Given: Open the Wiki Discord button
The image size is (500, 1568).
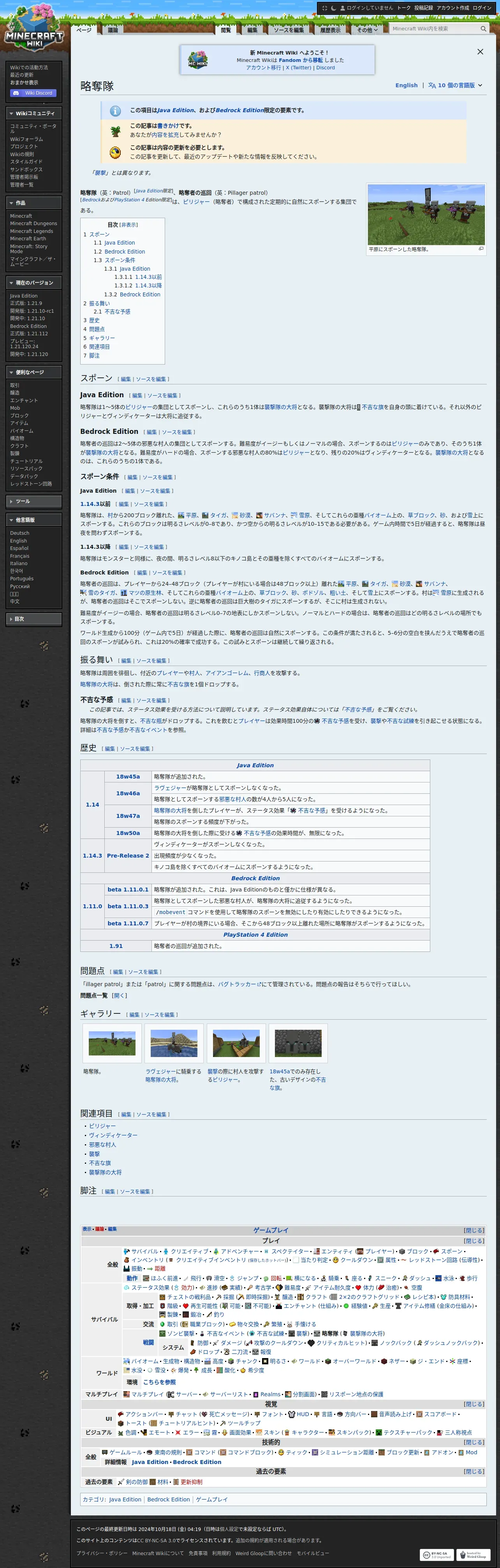Looking at the screenshot, I should coord(34,93).
